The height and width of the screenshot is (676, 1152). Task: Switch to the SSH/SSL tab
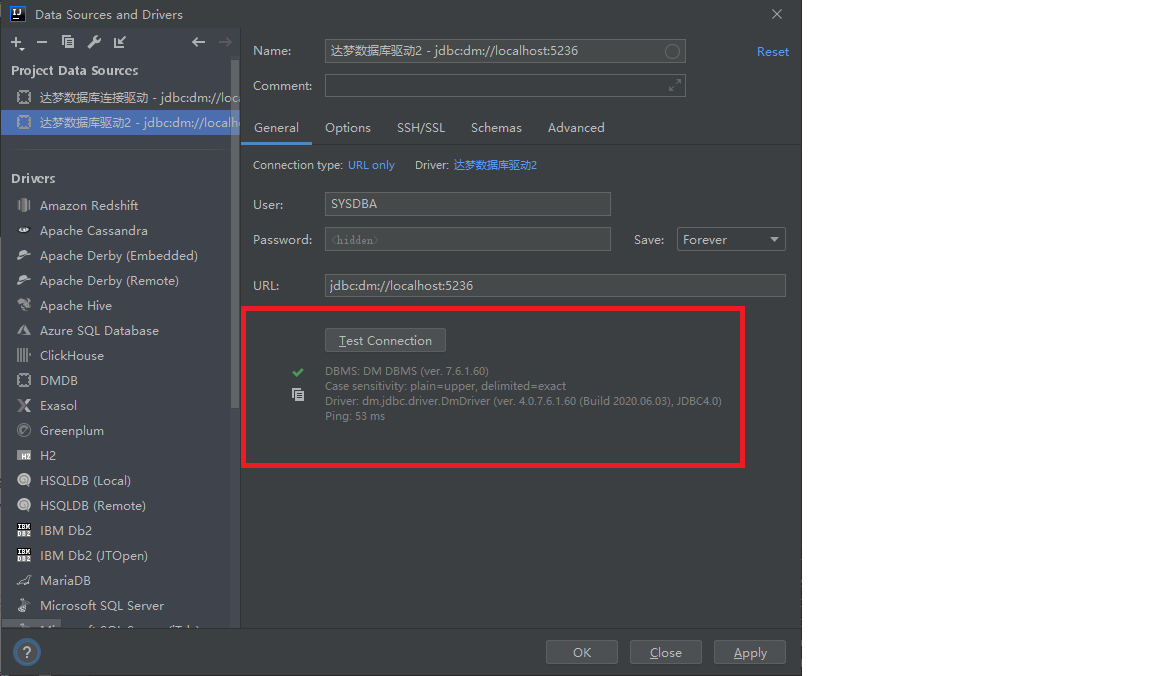click(x=421, y=127)
